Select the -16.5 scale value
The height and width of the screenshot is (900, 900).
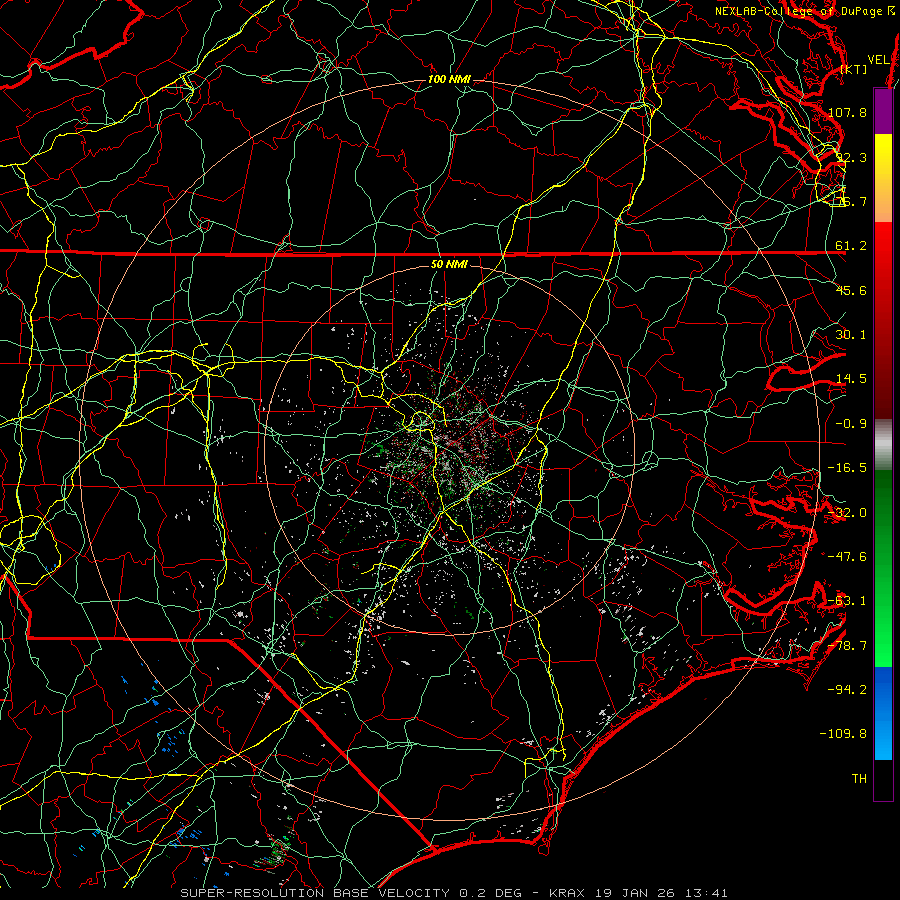847,468
